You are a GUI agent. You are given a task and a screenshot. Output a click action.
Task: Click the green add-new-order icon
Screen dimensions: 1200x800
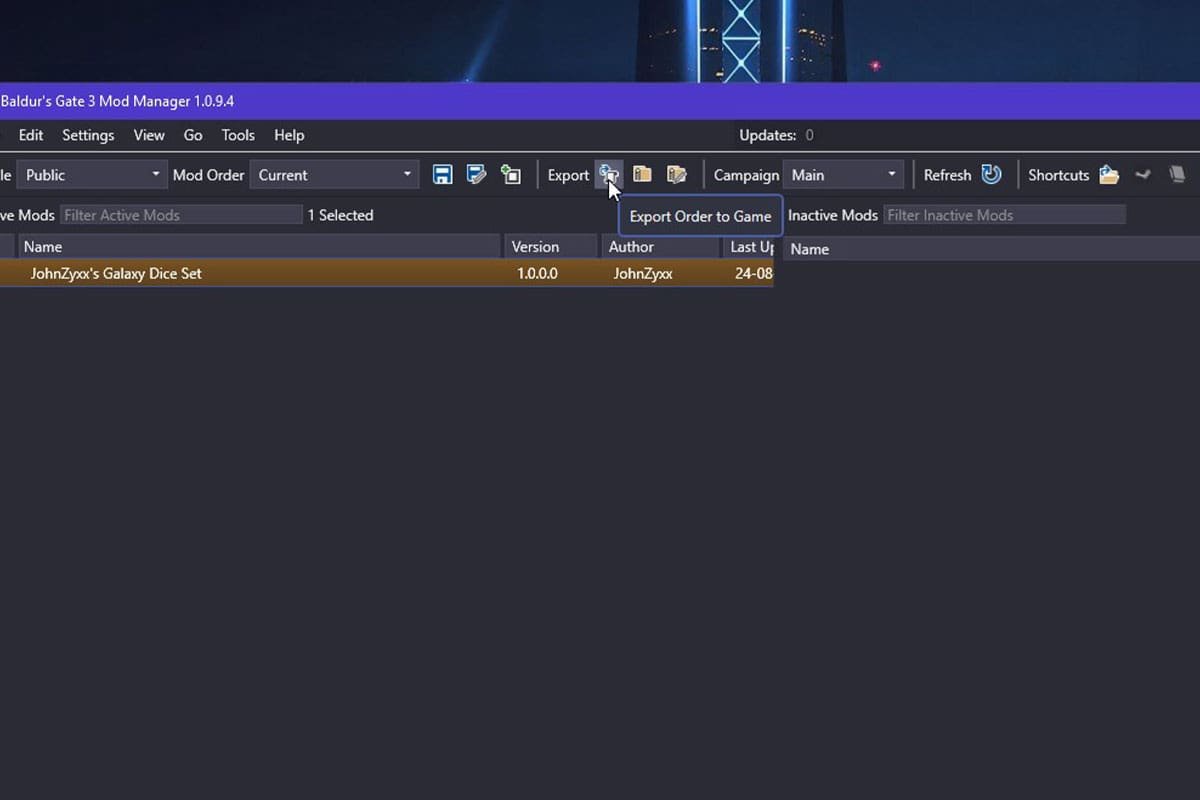pos(511,175)
